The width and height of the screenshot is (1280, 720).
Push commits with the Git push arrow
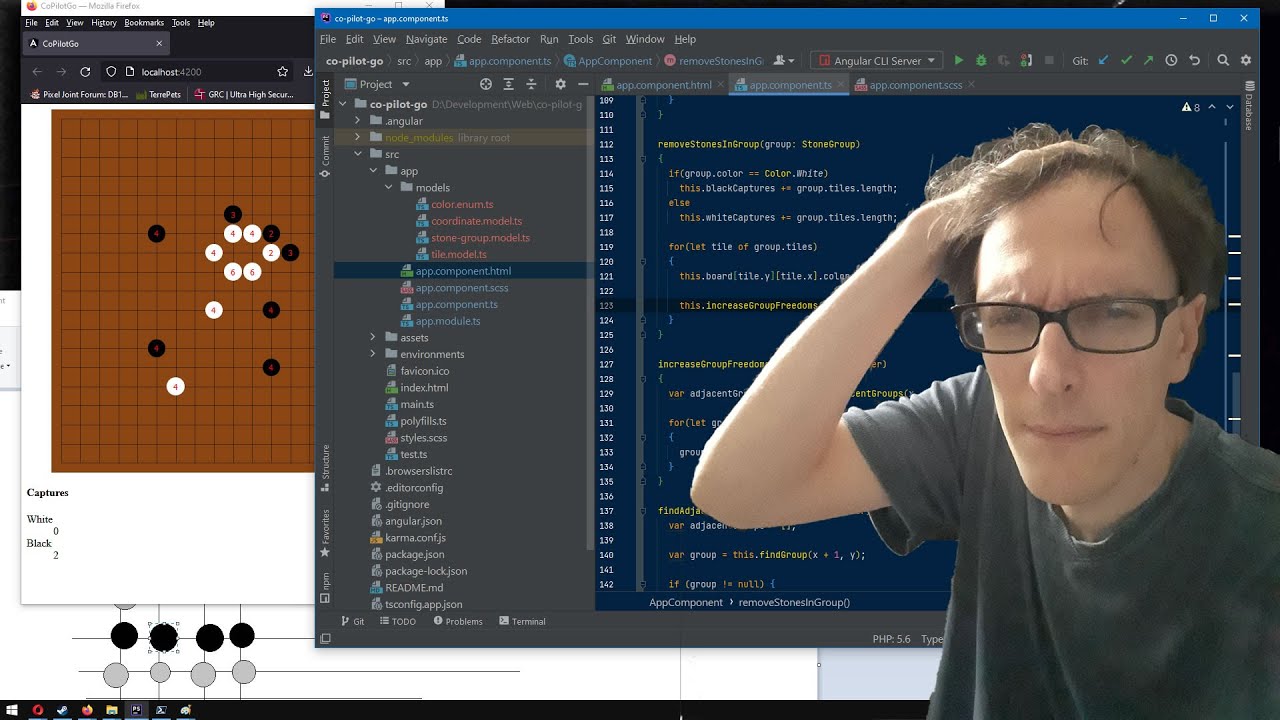click(x=1148, y=61)
